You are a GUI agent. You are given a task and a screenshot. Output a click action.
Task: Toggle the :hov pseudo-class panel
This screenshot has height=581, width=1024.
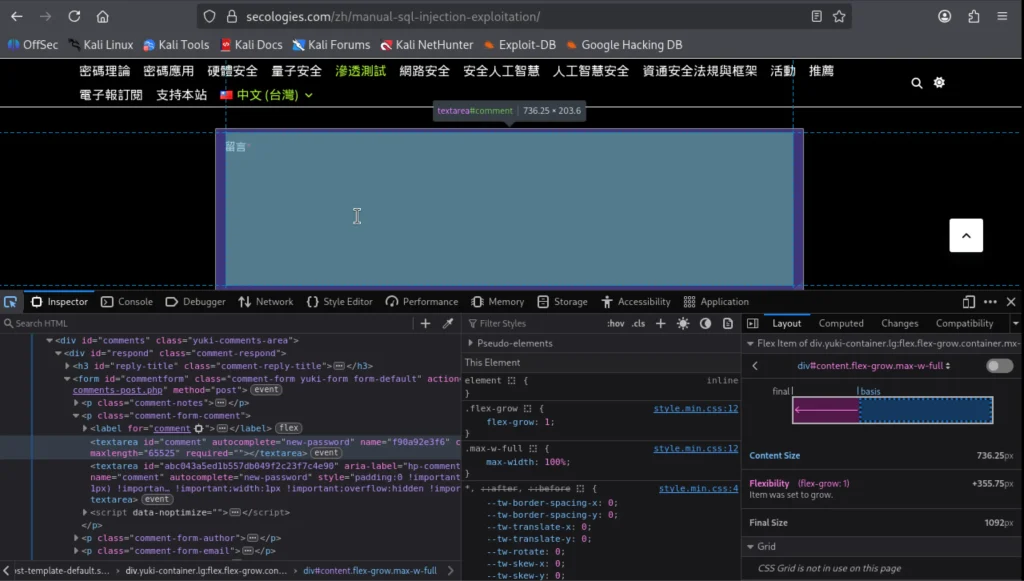(615, 324)
